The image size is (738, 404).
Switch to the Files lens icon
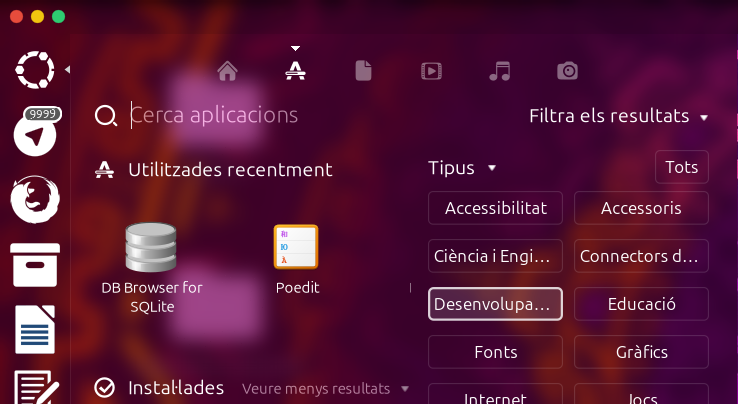tap(363, 71)
